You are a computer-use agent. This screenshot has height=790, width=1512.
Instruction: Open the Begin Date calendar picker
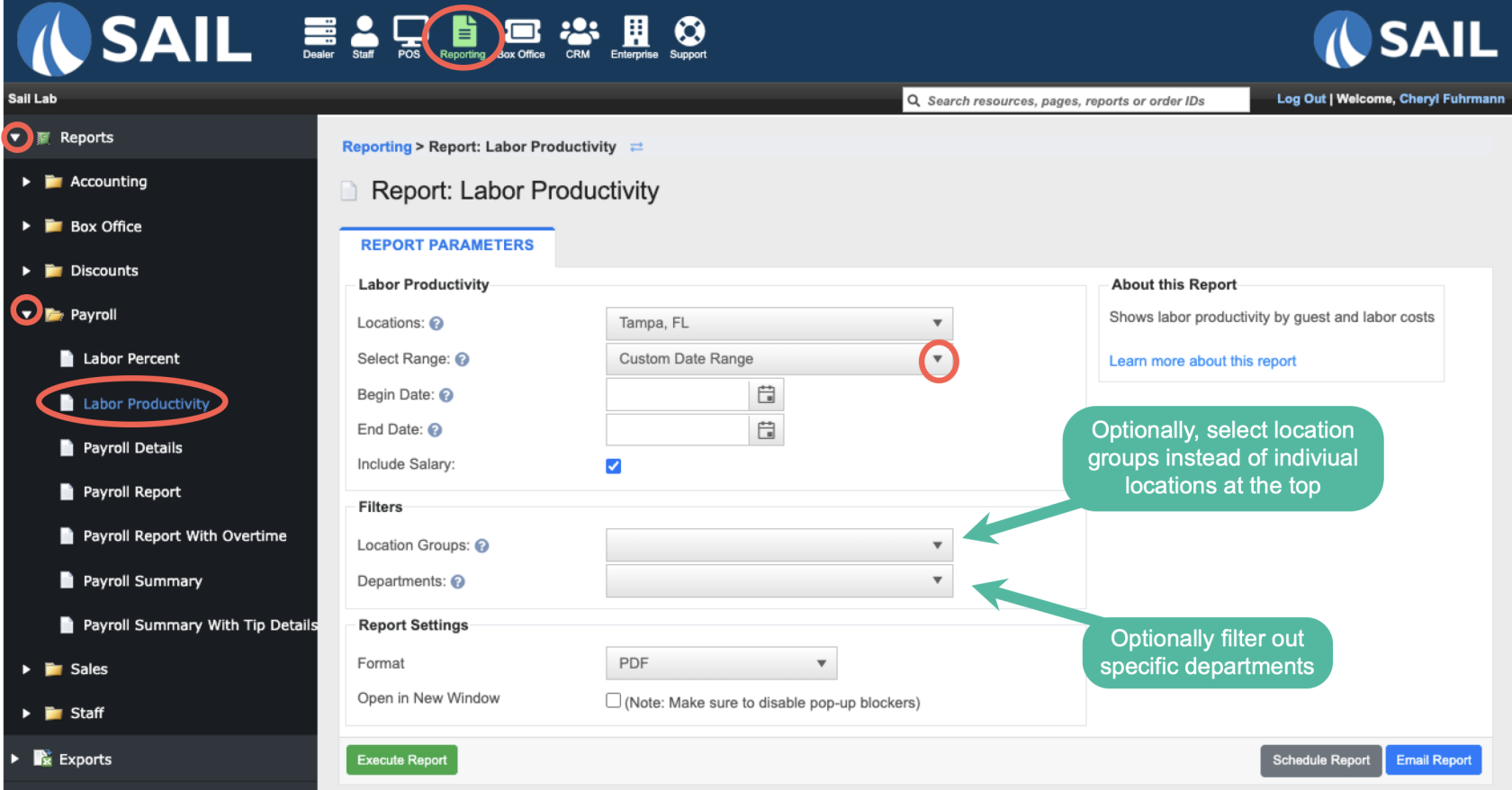(766, 395)
